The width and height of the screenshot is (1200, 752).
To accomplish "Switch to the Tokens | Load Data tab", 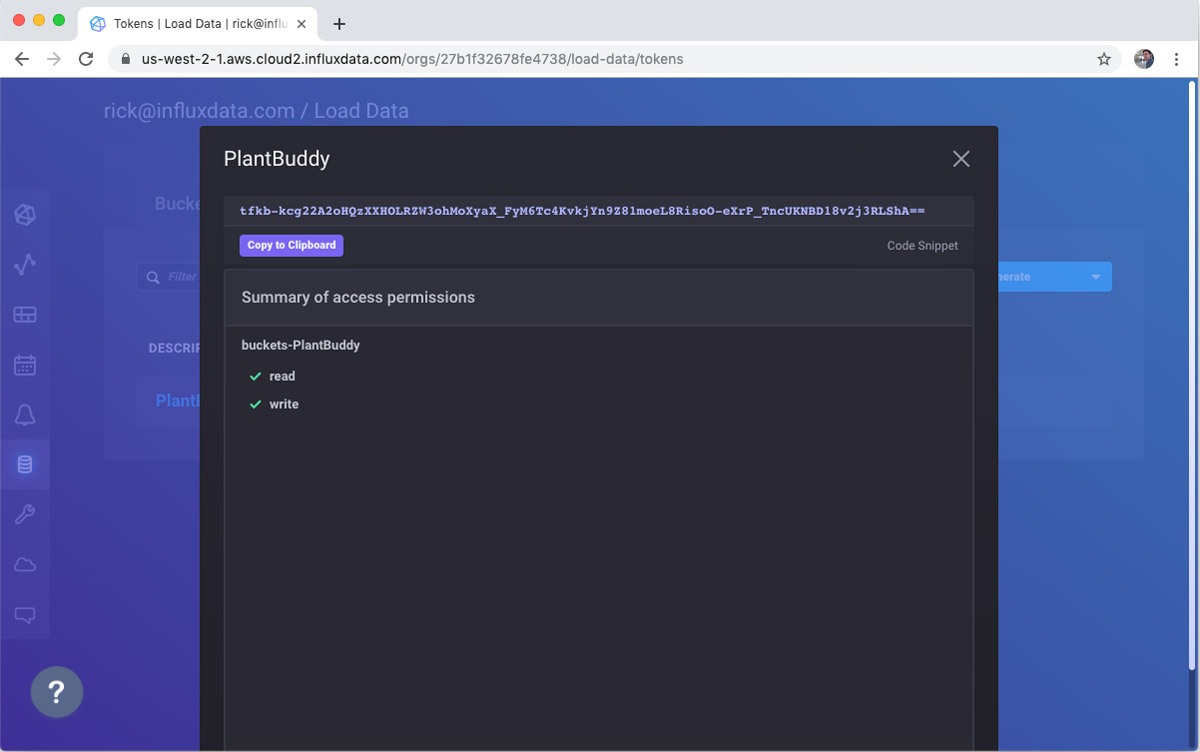I will (190, 22).
